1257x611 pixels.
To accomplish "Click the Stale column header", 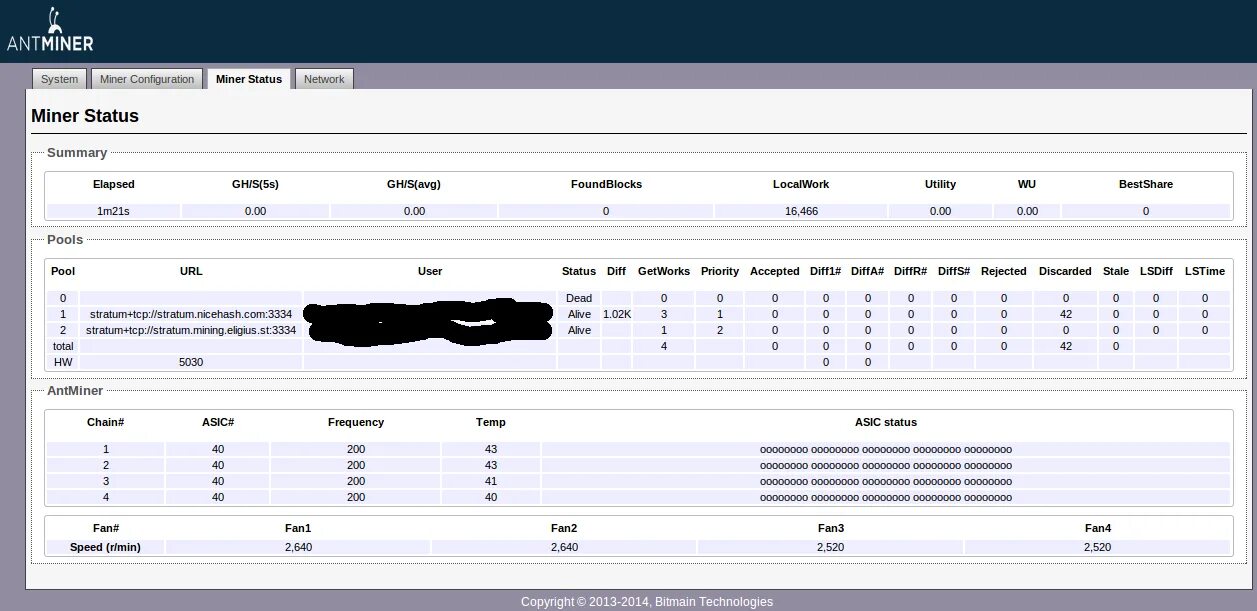I will pos(1116,271).
